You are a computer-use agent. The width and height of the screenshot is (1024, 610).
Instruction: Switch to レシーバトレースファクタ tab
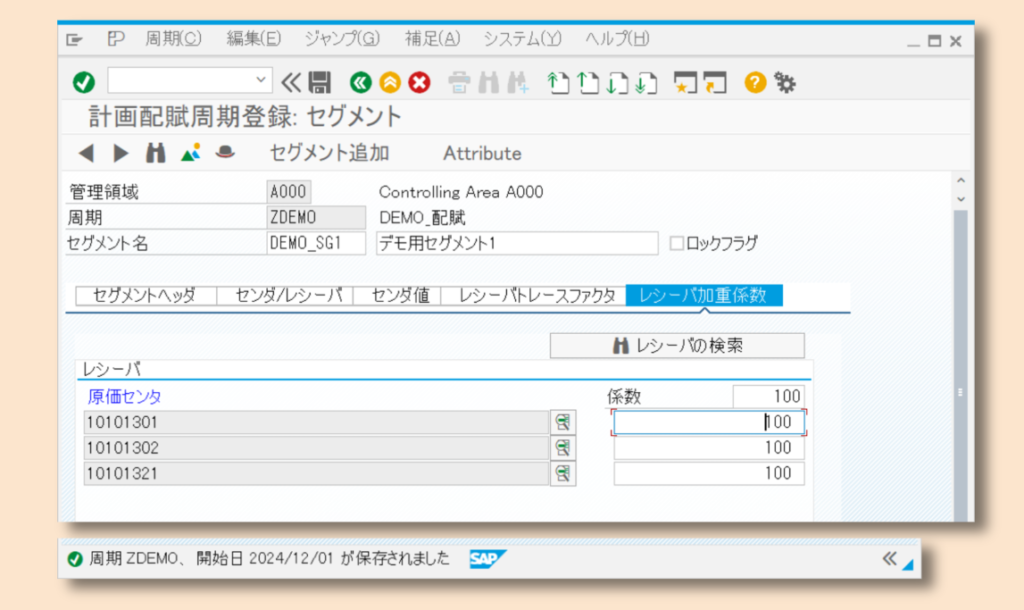tap(535, 295)
